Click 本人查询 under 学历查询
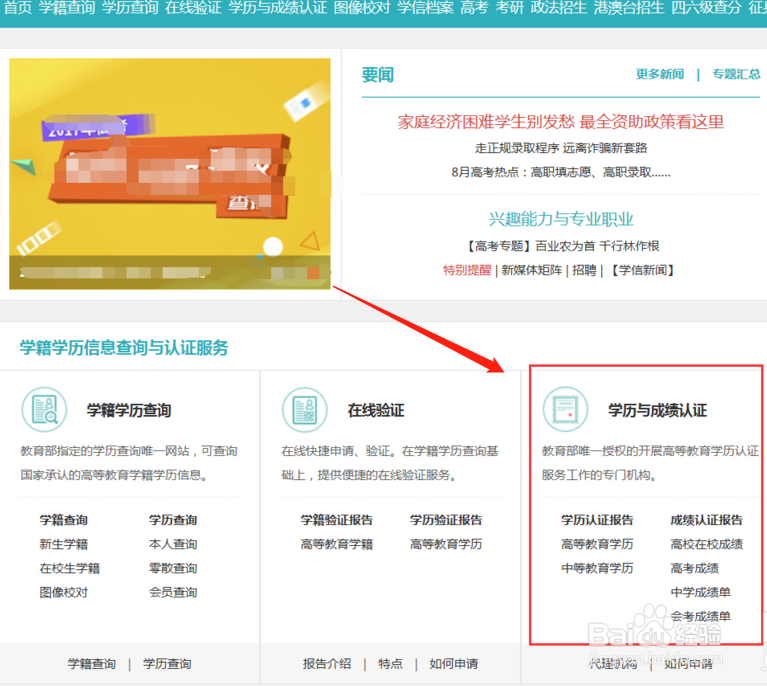 click(x=173, y=544)
